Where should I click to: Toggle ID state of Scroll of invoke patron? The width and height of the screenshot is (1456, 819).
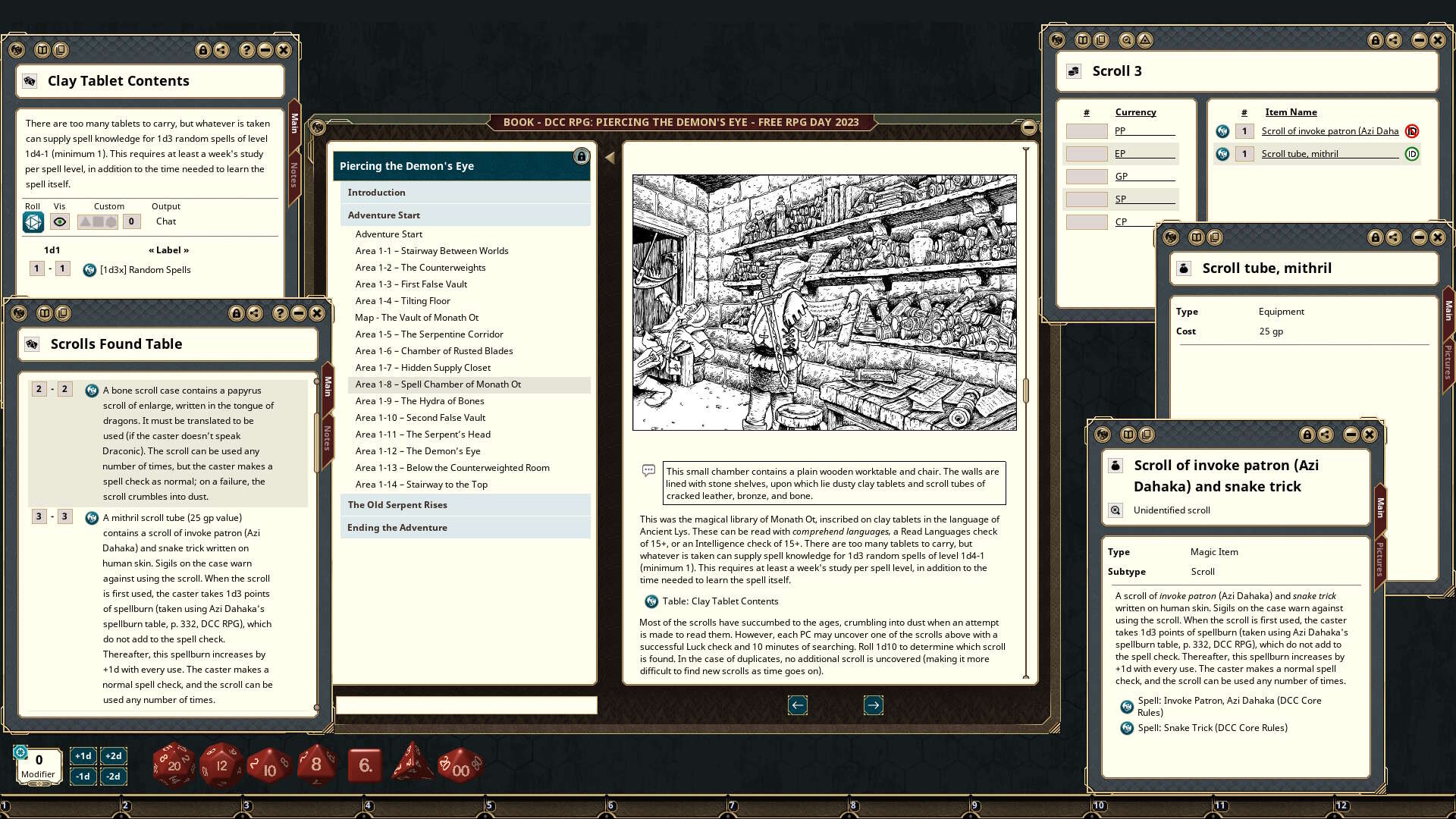pos(1411,130)
